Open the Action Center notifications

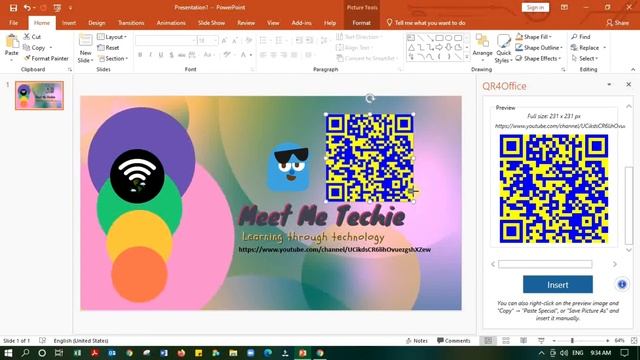pos(624,353)
